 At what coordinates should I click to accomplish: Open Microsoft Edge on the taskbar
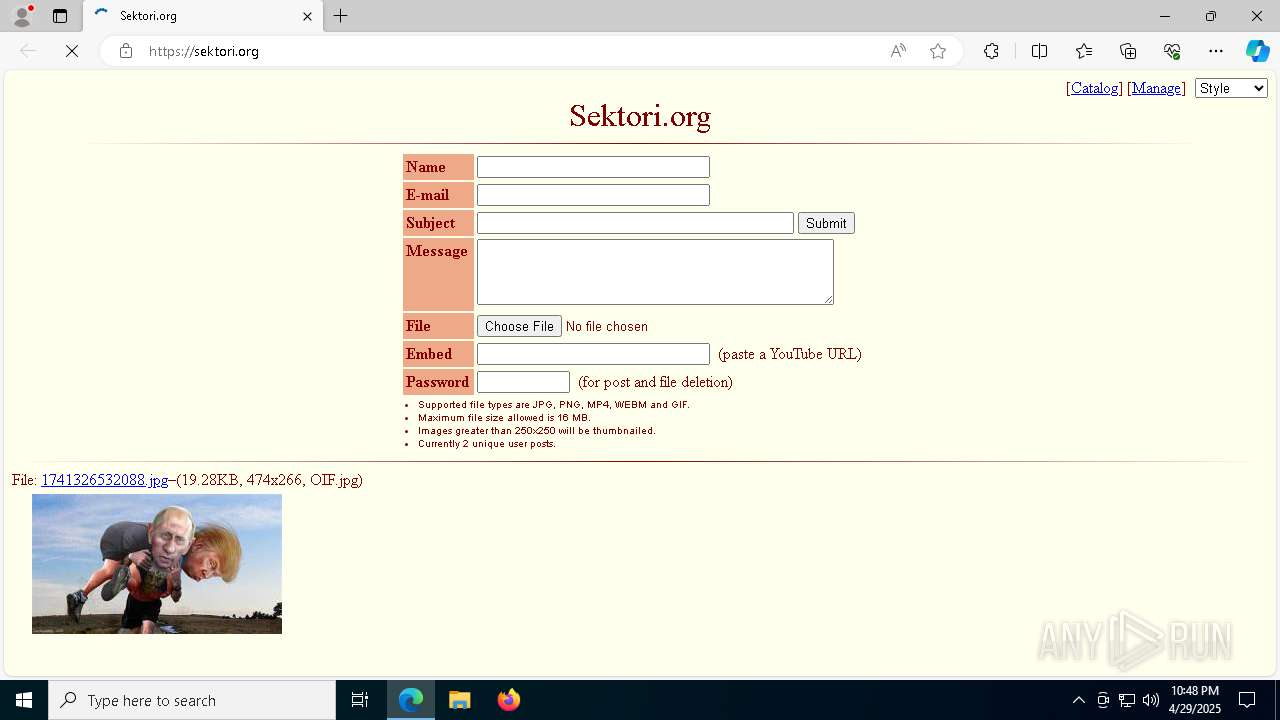coord(411,700)
